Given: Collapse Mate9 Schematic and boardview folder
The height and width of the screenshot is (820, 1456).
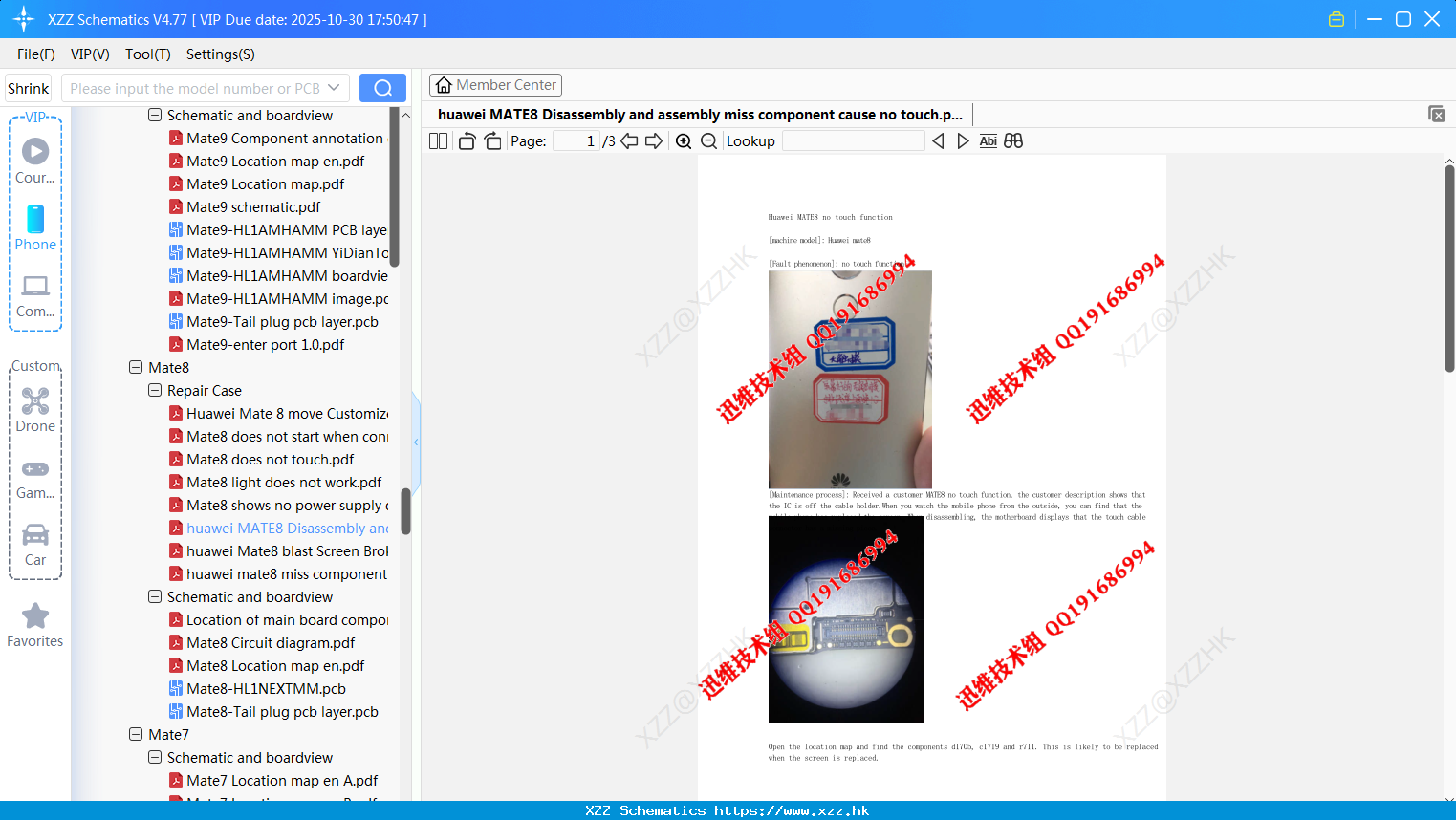Looking at the screenshot, I should (x=155, y=115).
